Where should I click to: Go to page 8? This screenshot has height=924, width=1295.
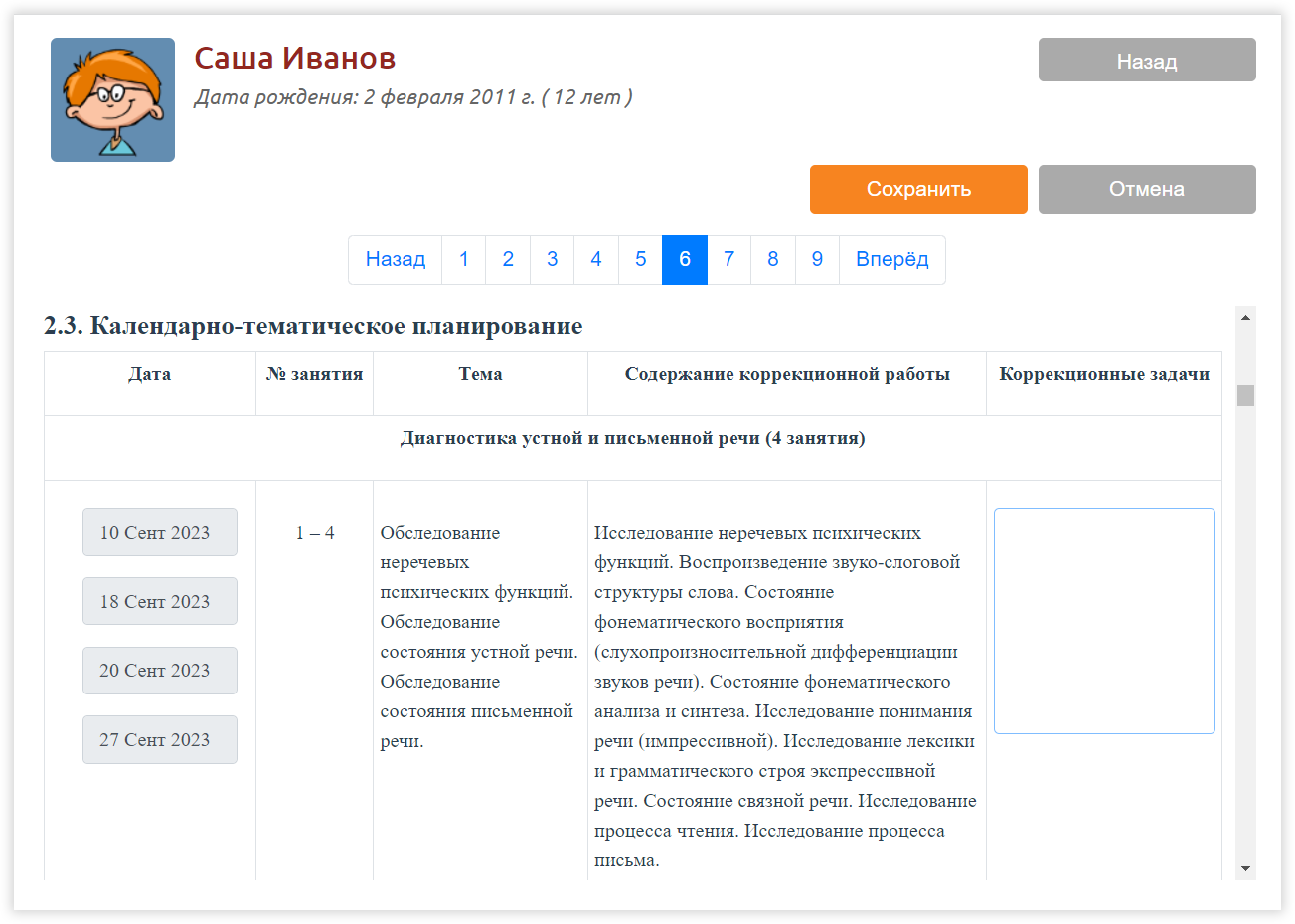(772, 260)
